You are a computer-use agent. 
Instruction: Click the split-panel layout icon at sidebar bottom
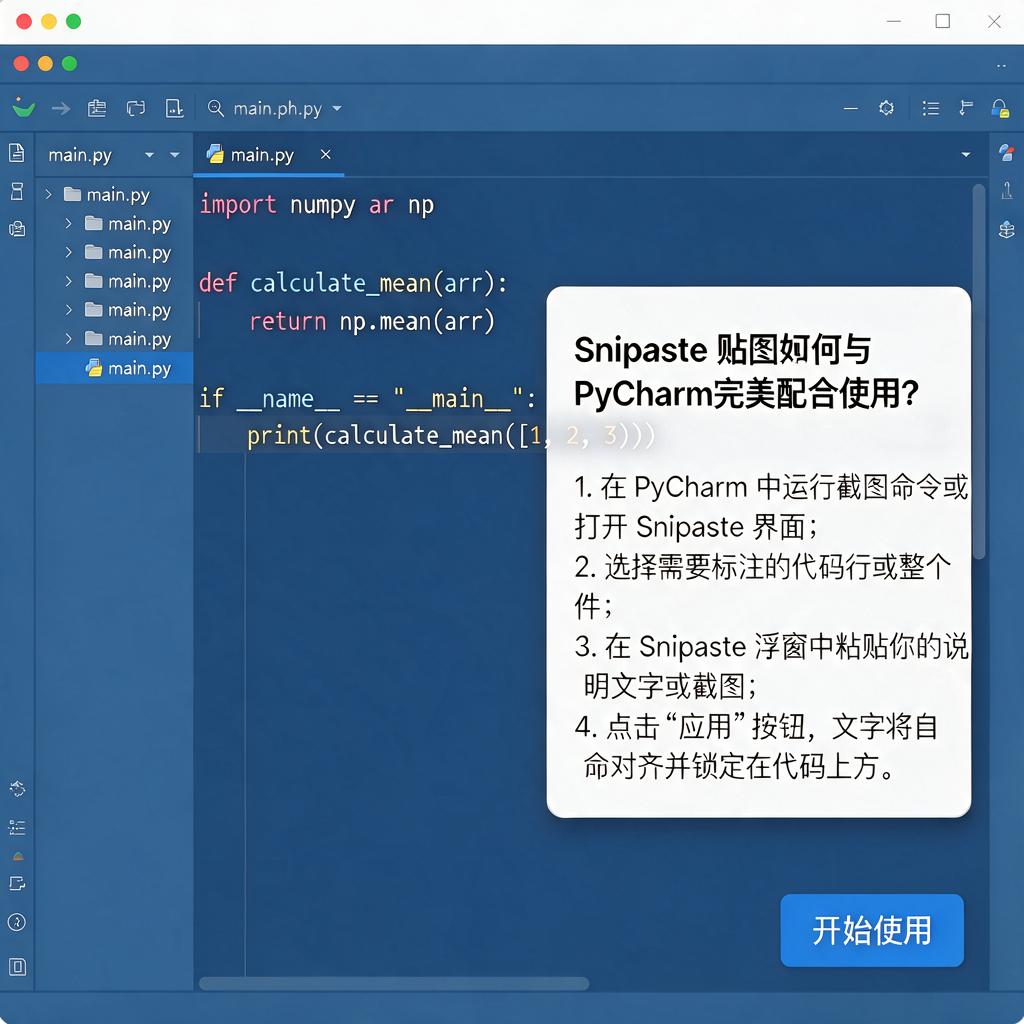coord(18,967)
